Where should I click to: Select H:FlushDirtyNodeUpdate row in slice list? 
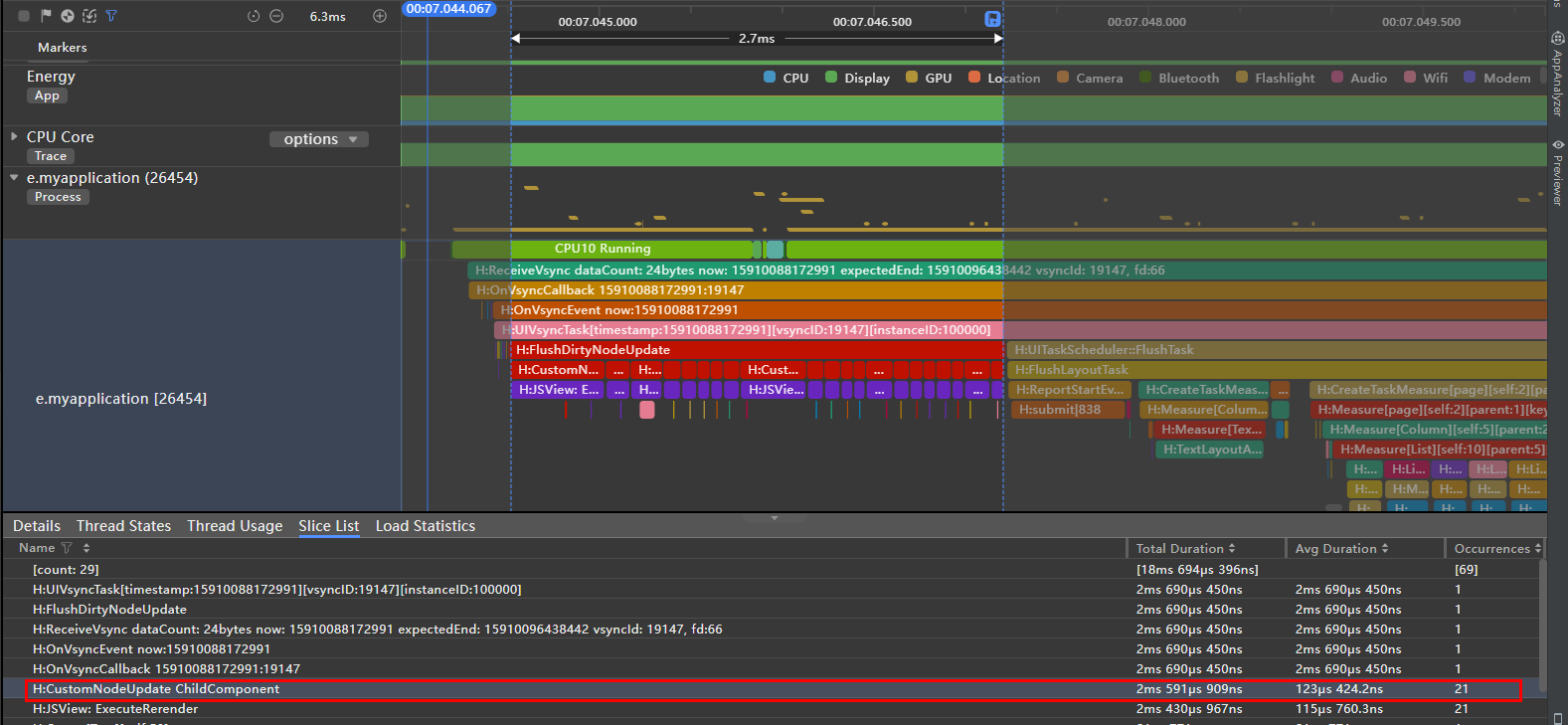click(773, 610)
